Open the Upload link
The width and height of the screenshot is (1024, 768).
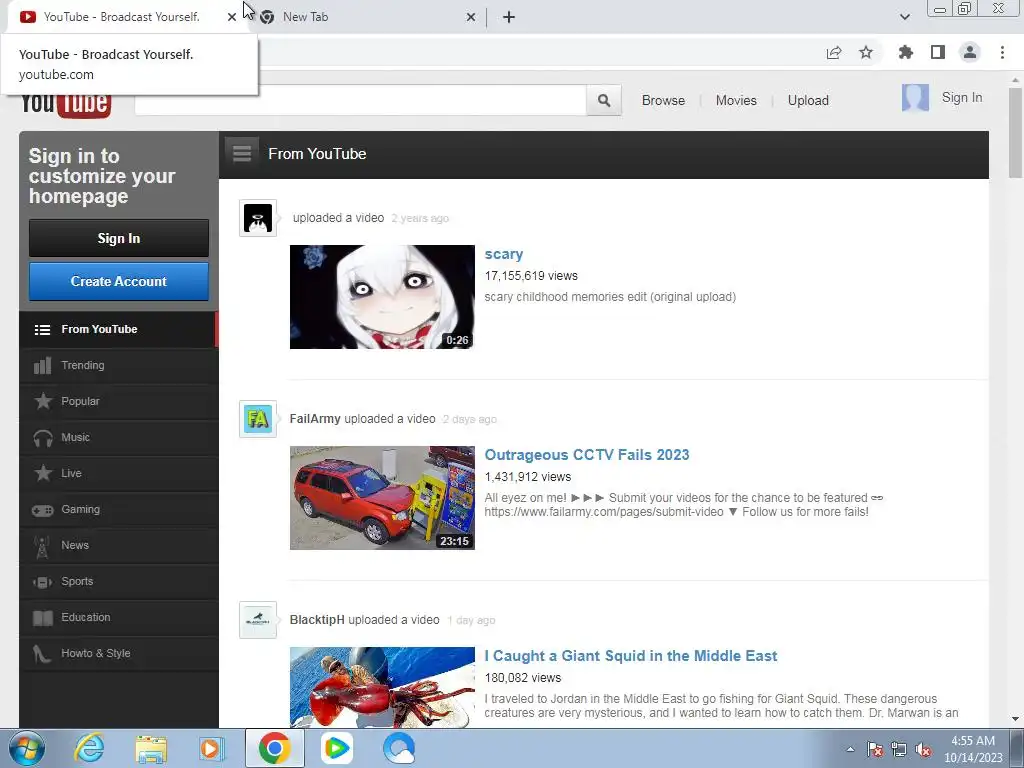tap(808, 101)
